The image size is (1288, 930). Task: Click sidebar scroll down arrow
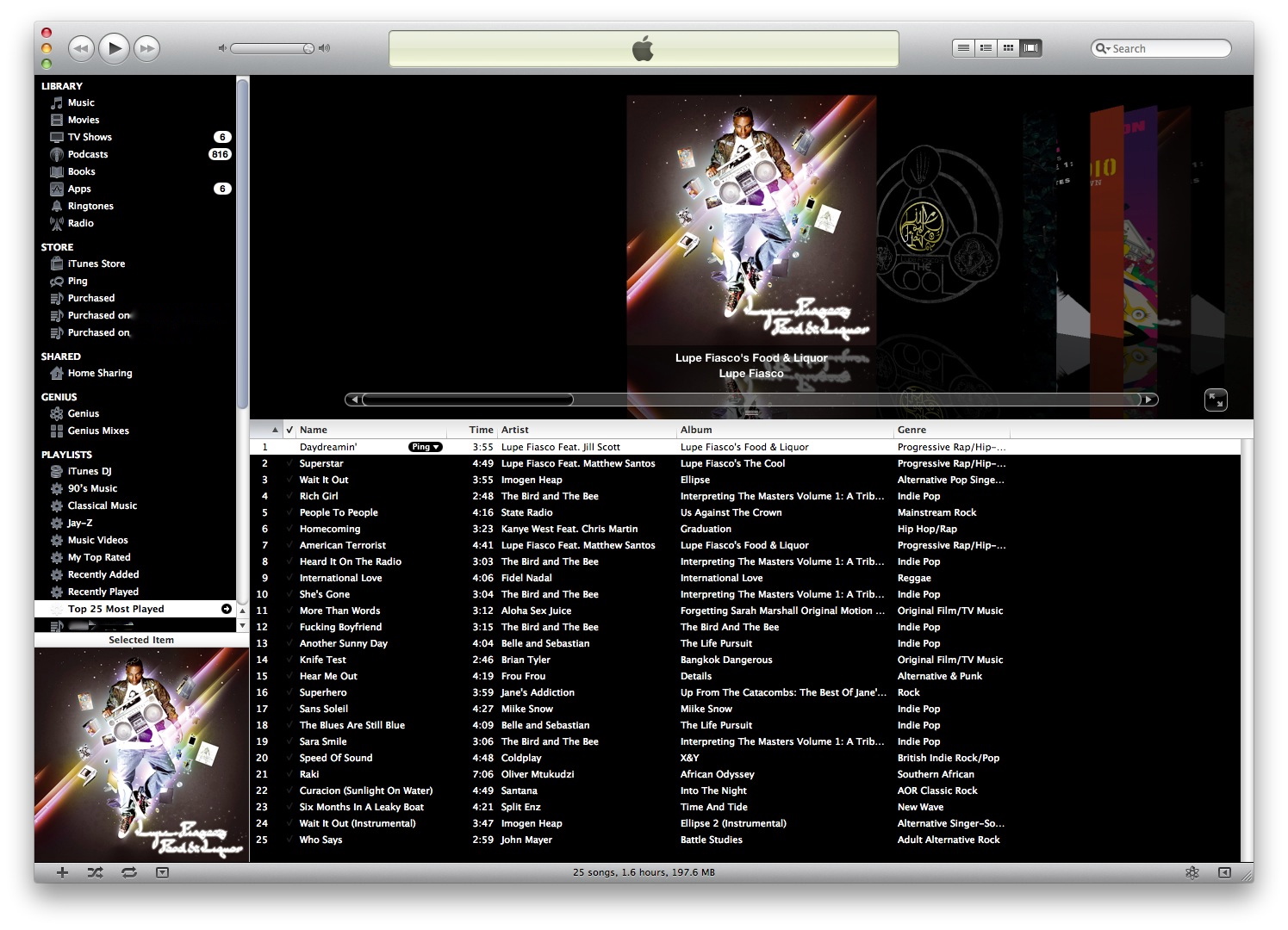(x=243, y=625)
